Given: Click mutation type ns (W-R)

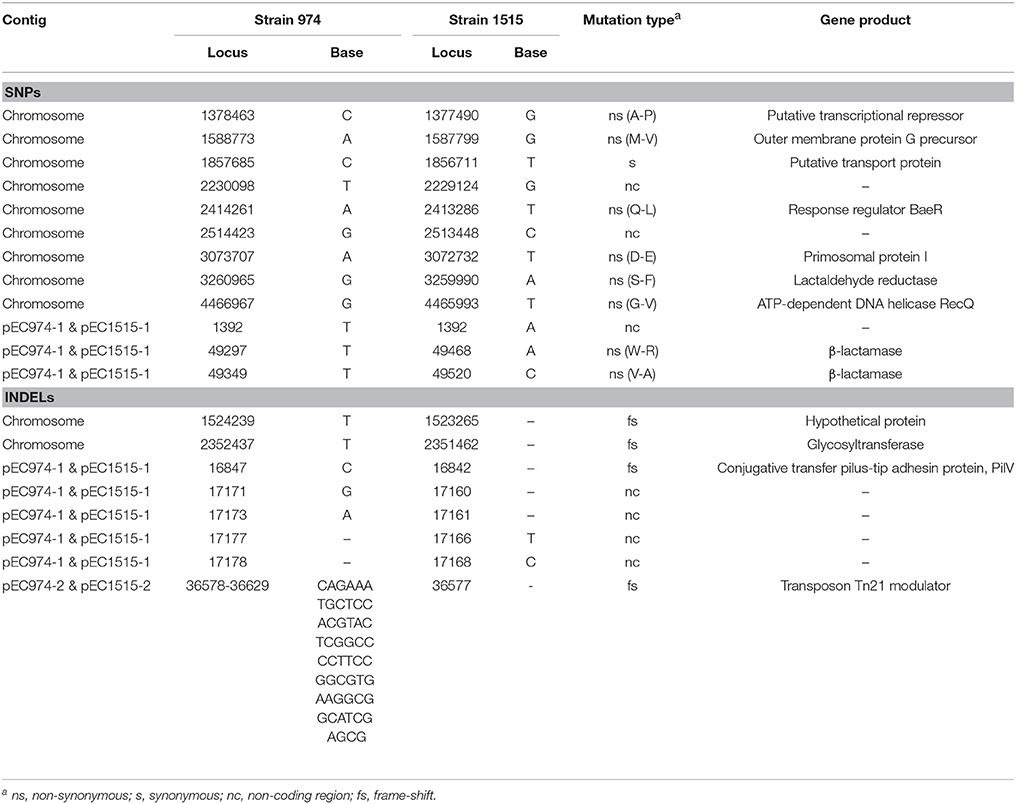Looking at the screenshot, I should click(632, 350).
